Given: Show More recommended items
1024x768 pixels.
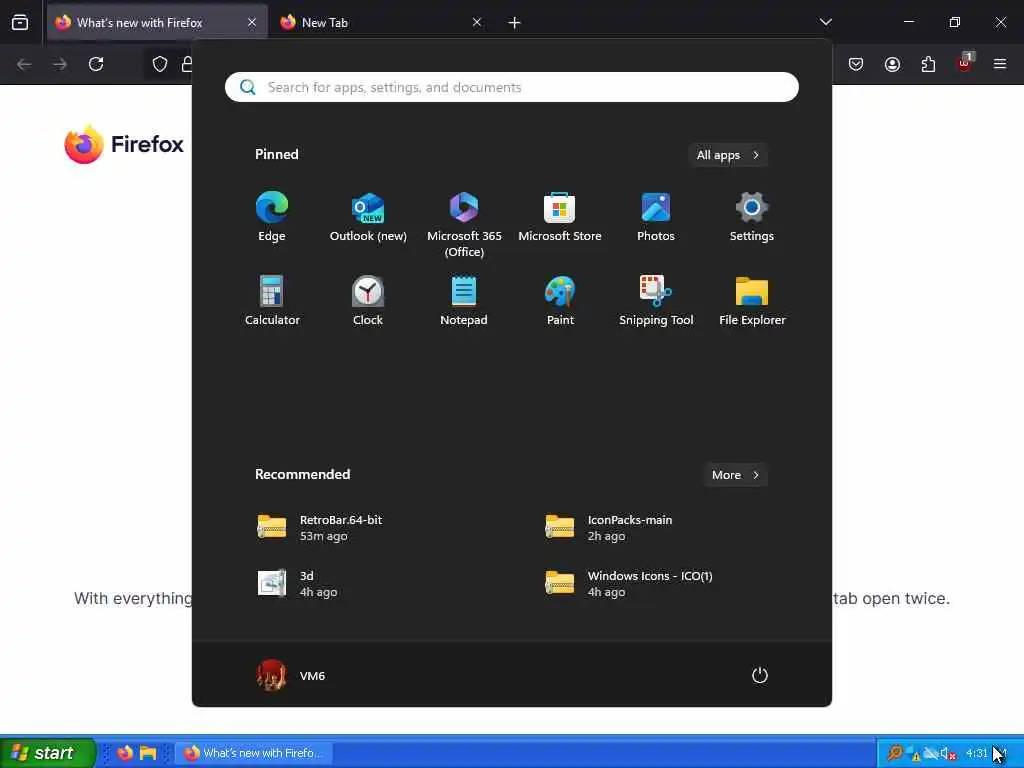Looking at the screenshot, I should (735, 475).
